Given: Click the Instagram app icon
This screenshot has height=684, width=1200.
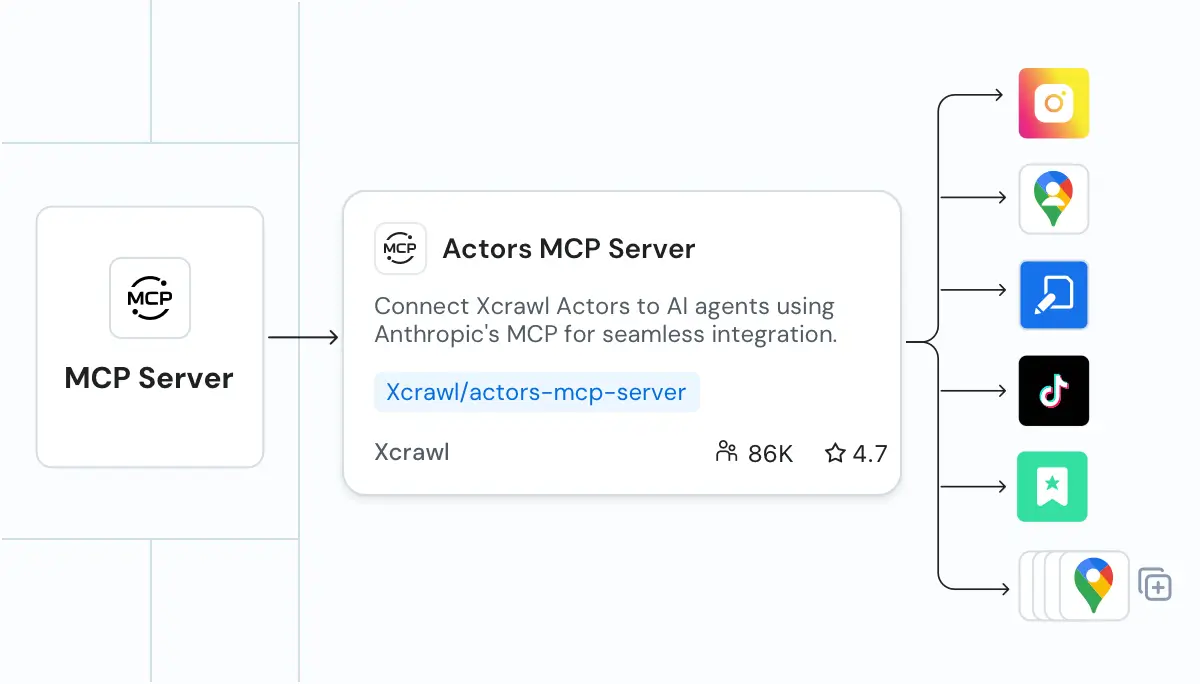Looking at the screenshot, I should click(1053, 103).
